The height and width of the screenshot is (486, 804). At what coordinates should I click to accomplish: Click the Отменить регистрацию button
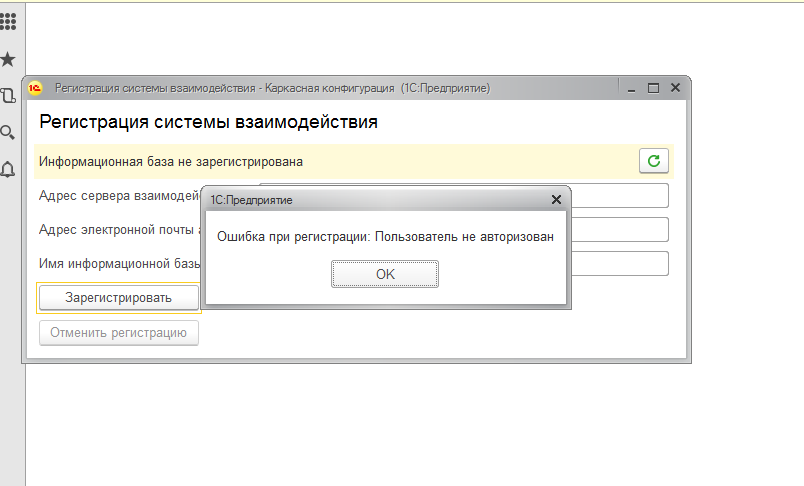(118, 333)
